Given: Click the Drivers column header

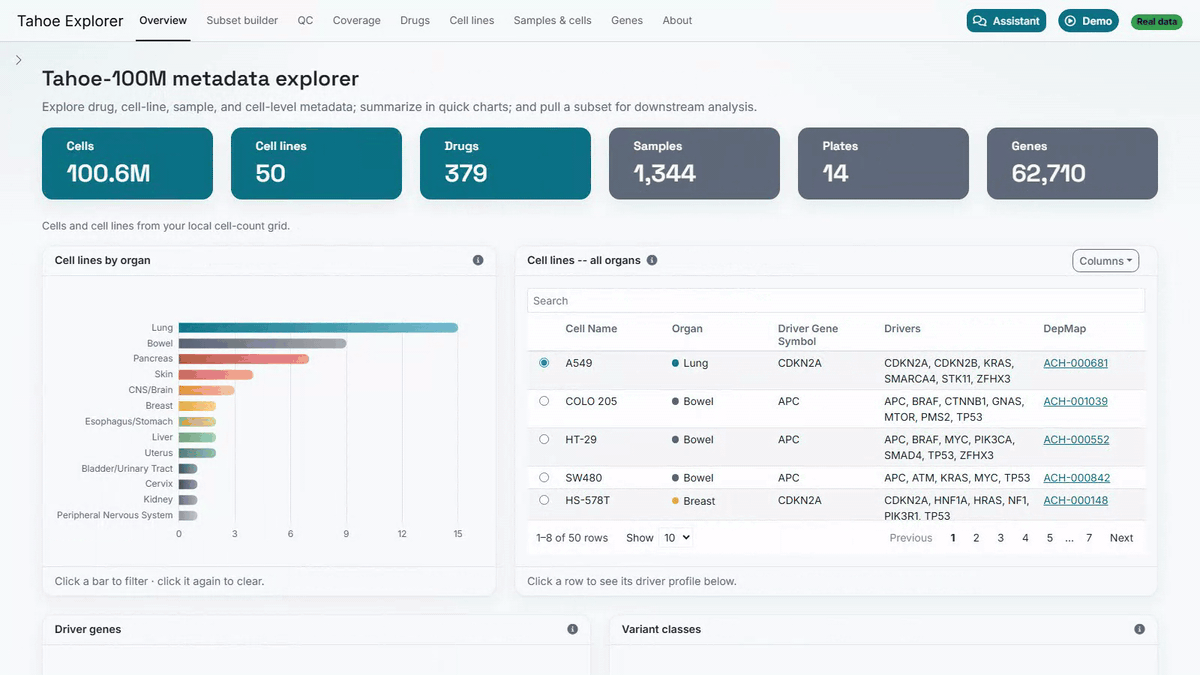Looking at the screenshot, I should click(902, 328).
